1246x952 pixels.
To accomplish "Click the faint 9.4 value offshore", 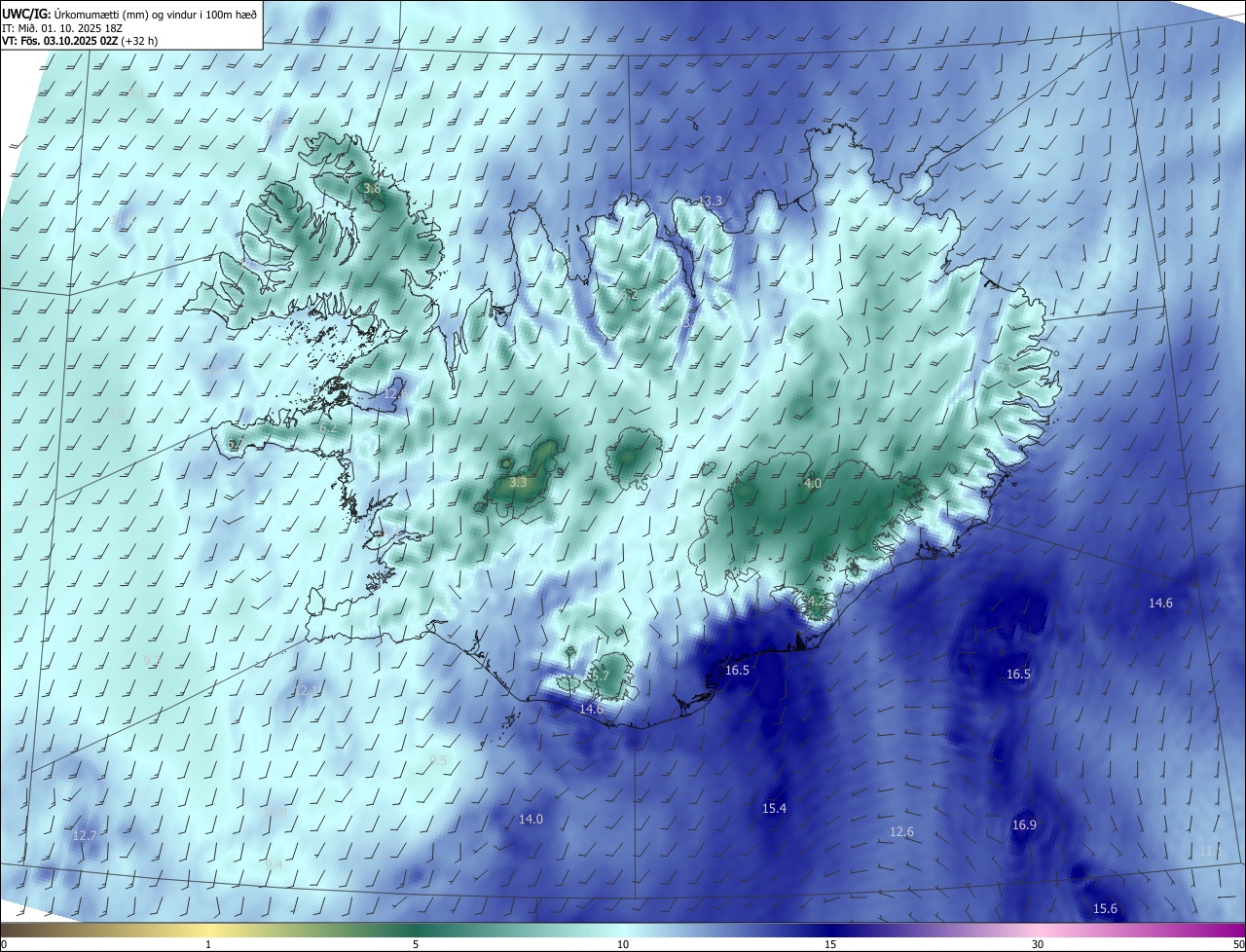I will tap(274, 863).
